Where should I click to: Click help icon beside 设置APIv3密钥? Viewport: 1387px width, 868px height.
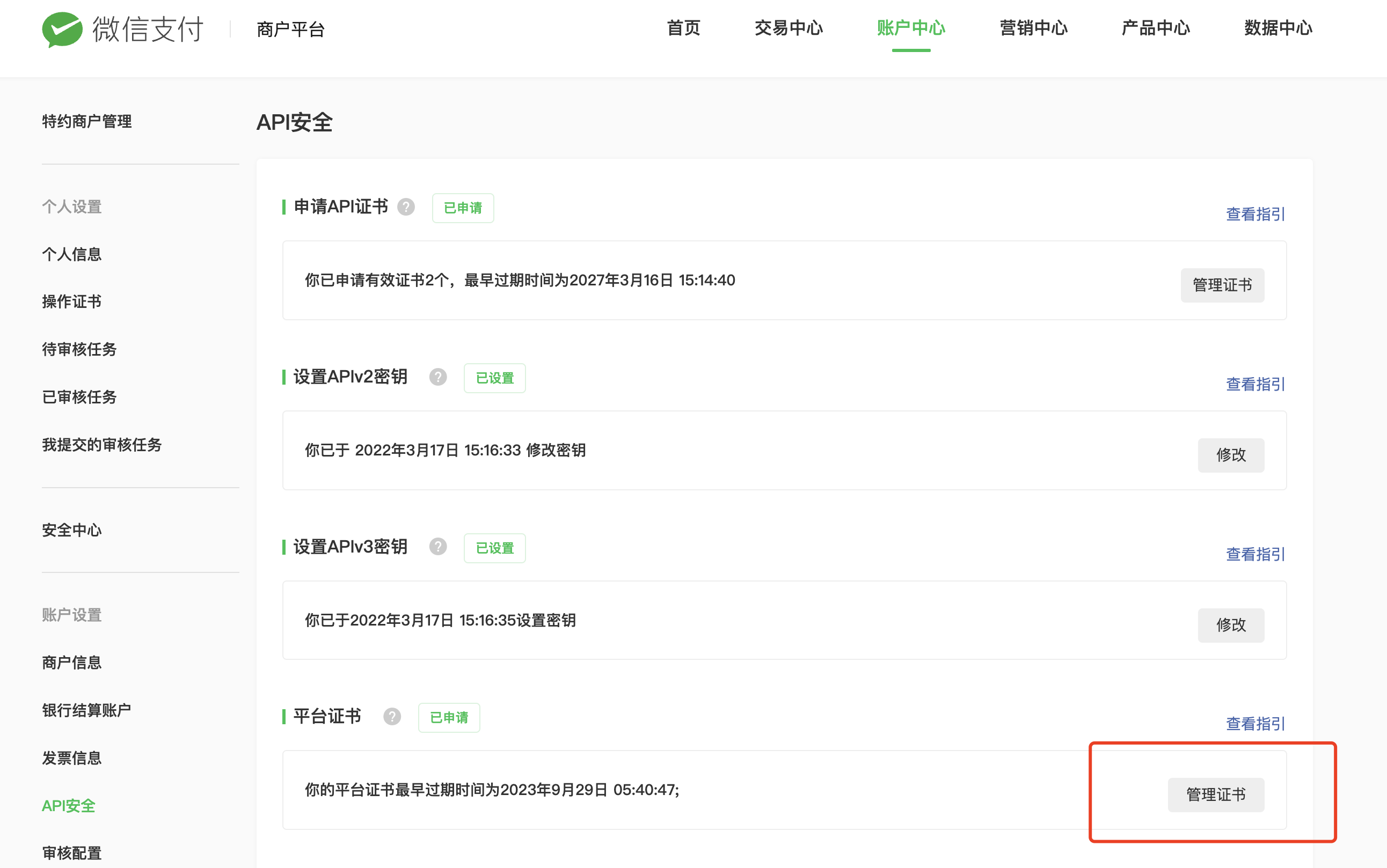pos(437,547)
